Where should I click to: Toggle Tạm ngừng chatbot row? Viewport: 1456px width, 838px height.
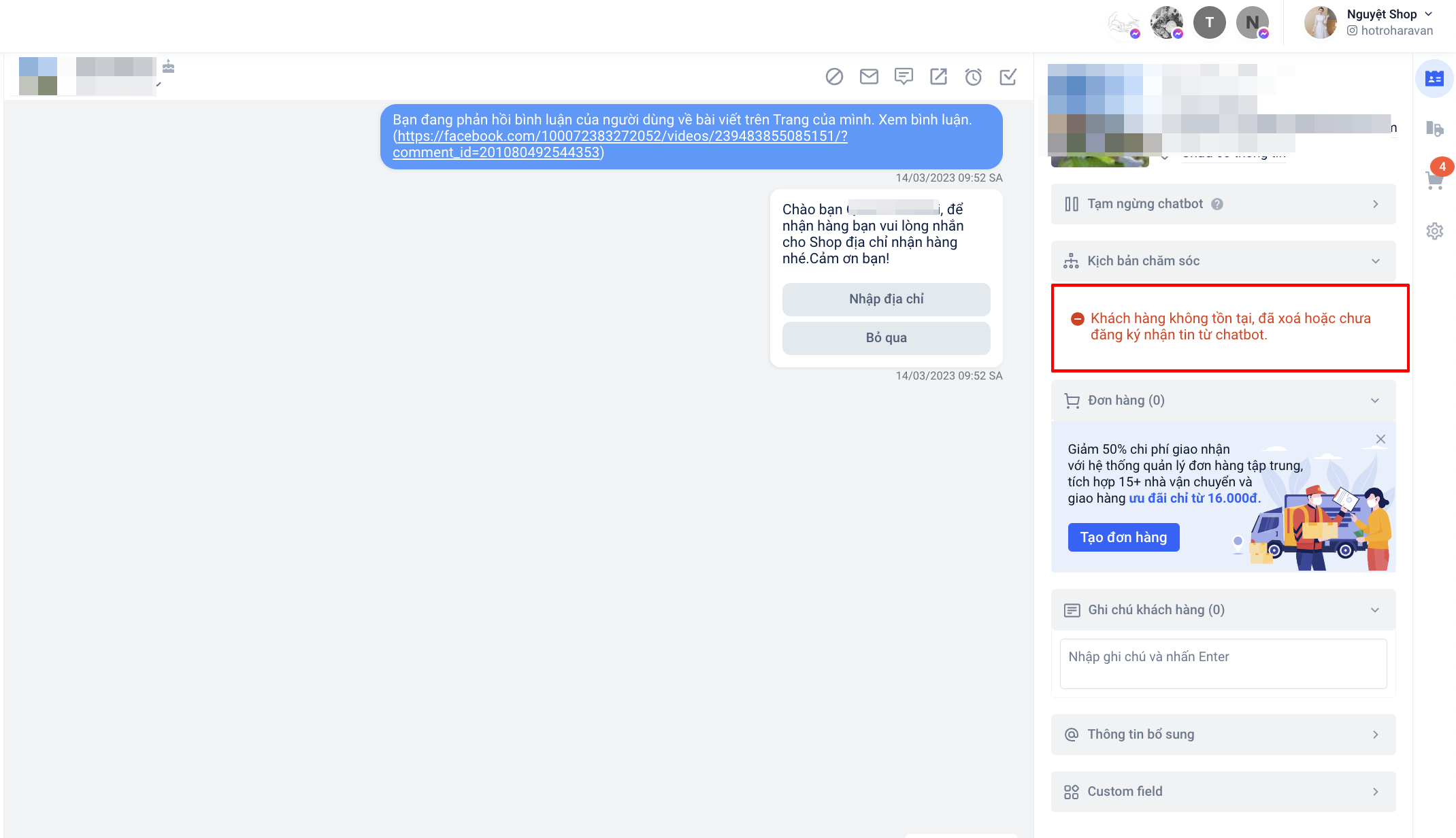(x=1223, y=204)
